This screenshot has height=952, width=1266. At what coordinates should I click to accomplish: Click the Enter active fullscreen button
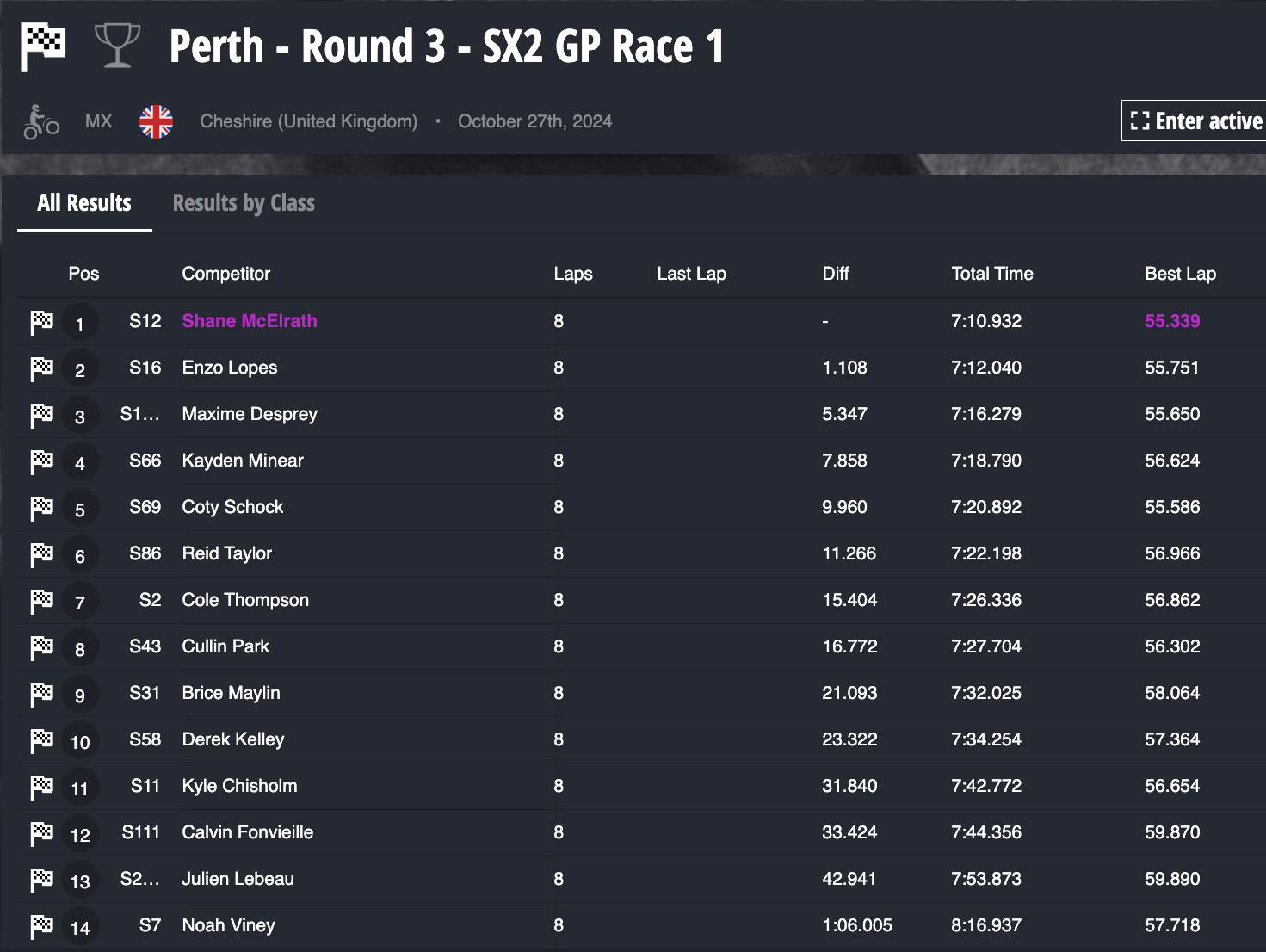[1195, 121]
